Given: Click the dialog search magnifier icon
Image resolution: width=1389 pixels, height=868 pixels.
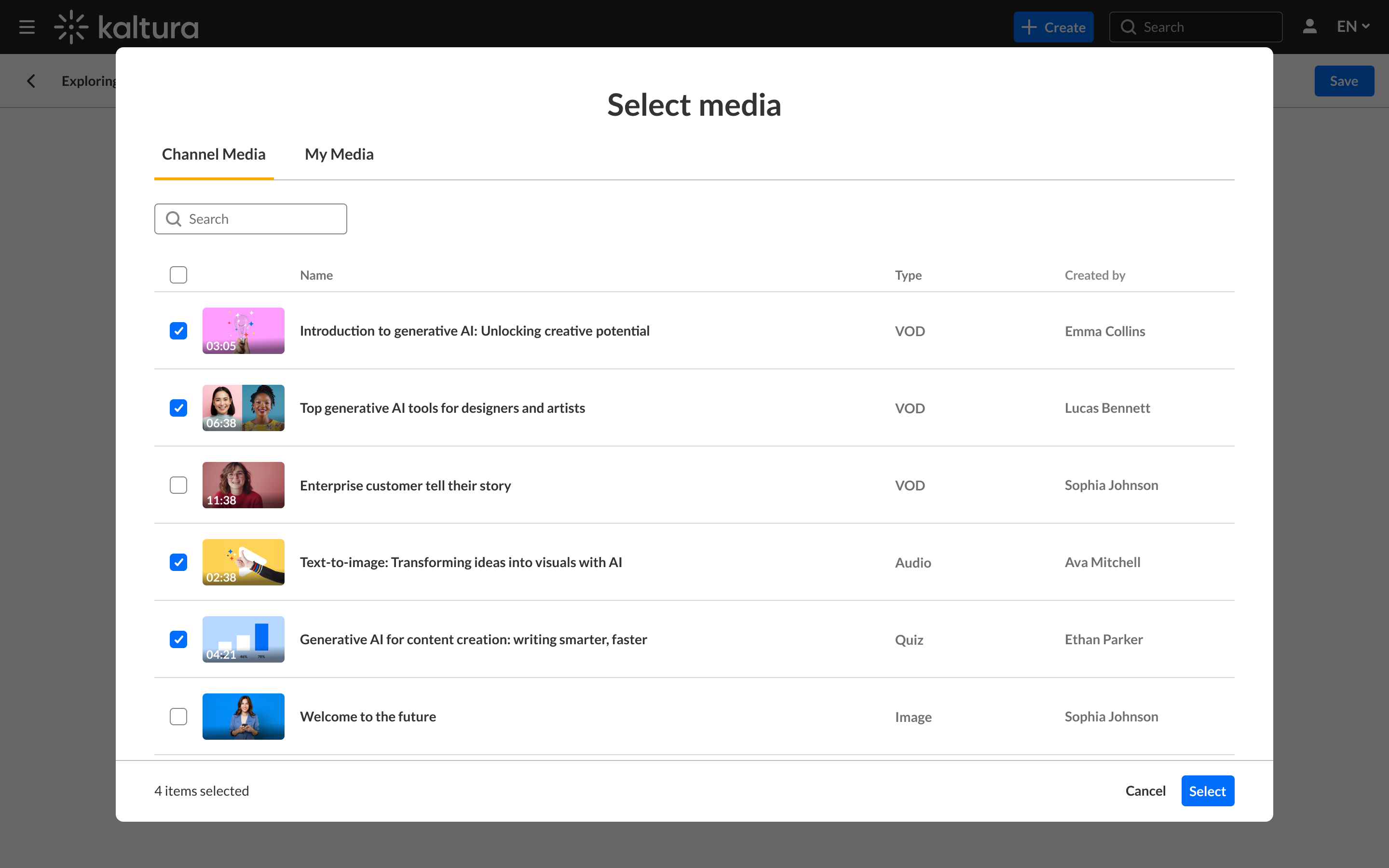Looking at the screenshot, I should click(173, 219).
